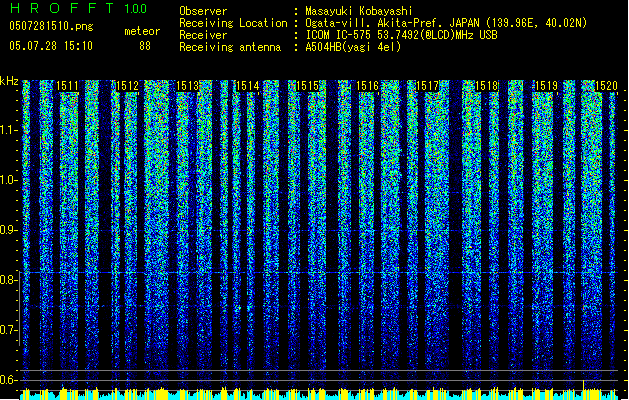Click the 1518 time marker
Screen dimensions: 629x400
click(x=487, y=86)
